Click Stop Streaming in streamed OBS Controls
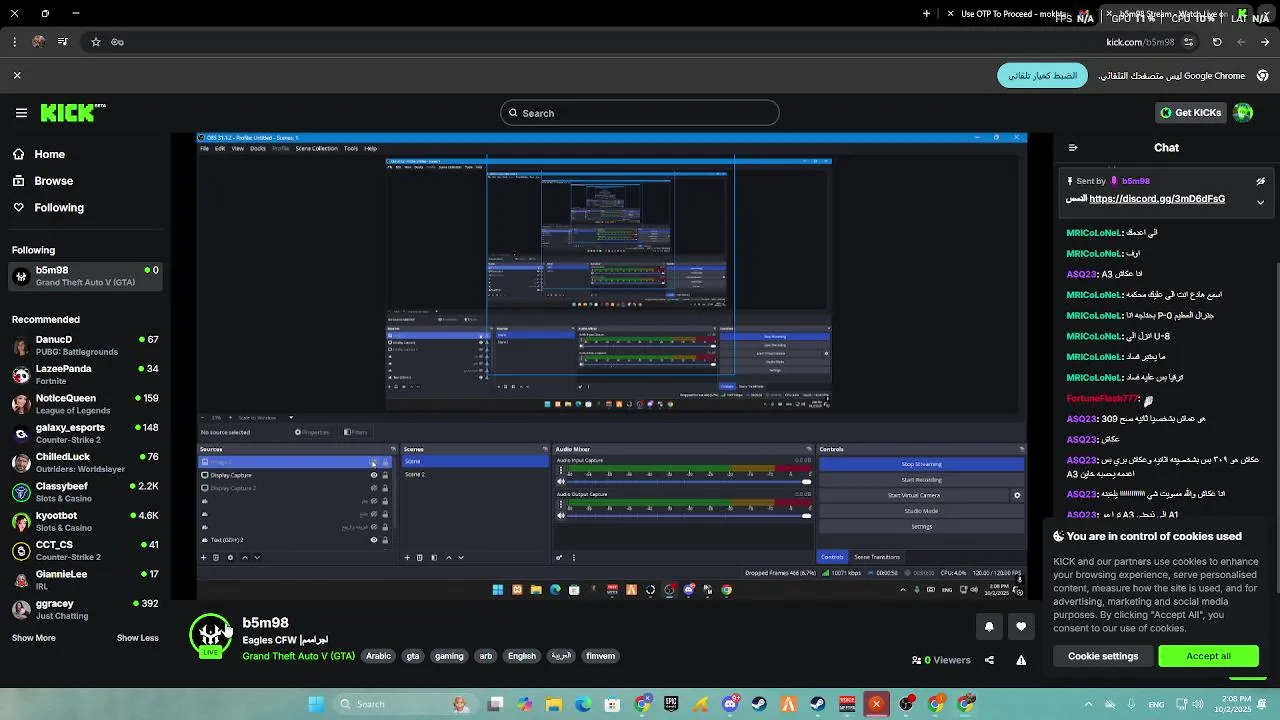The height and width of the screenshot is (720, 1280). [921, 464]
